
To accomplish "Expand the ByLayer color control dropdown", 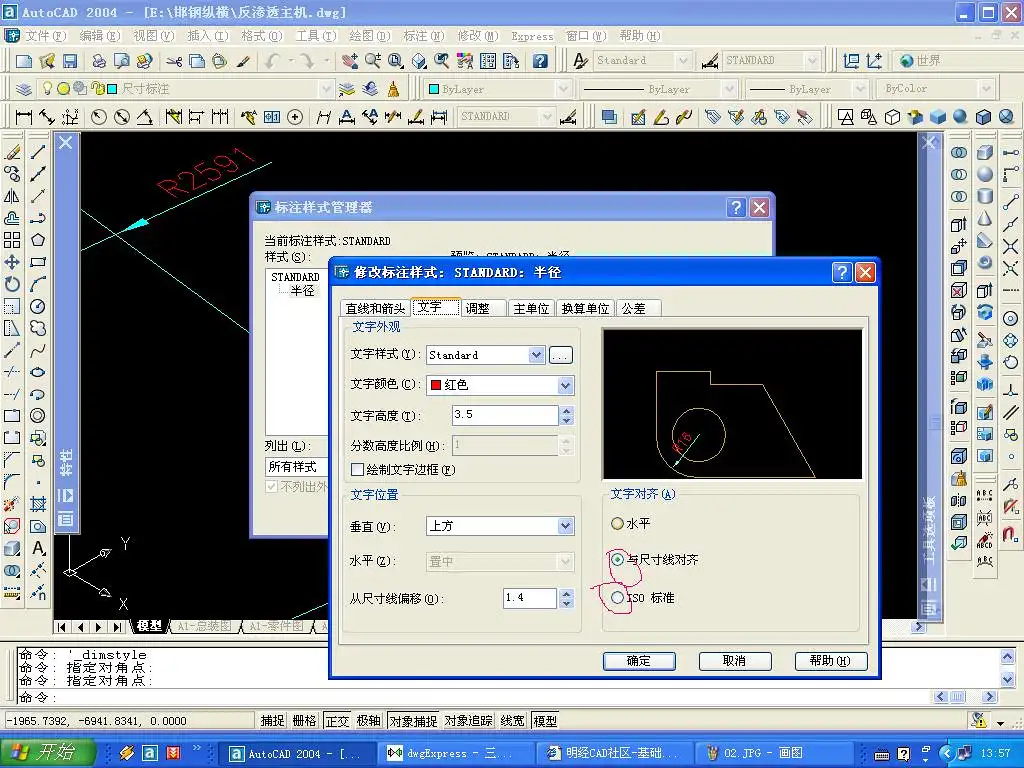I will (x=563, y=89).
